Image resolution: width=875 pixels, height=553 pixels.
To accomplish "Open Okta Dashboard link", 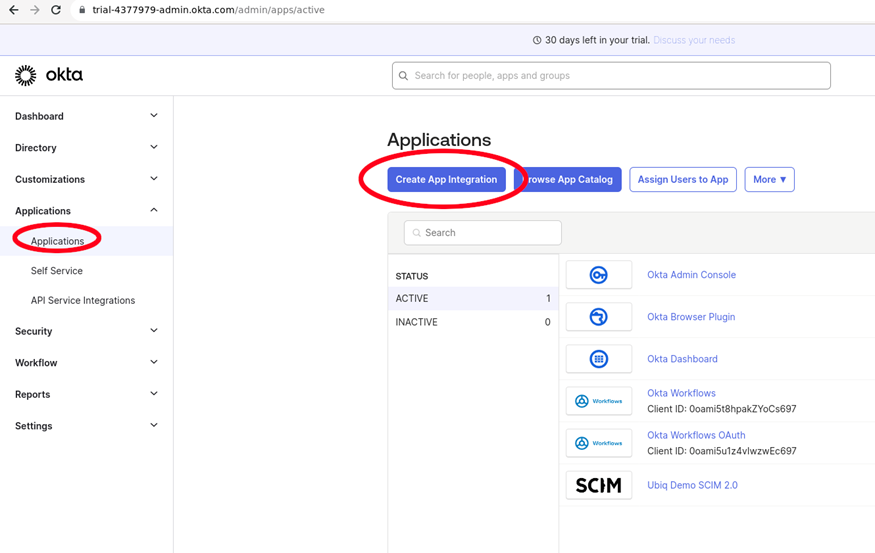I will pyautogui.click(x=682, y=359).
